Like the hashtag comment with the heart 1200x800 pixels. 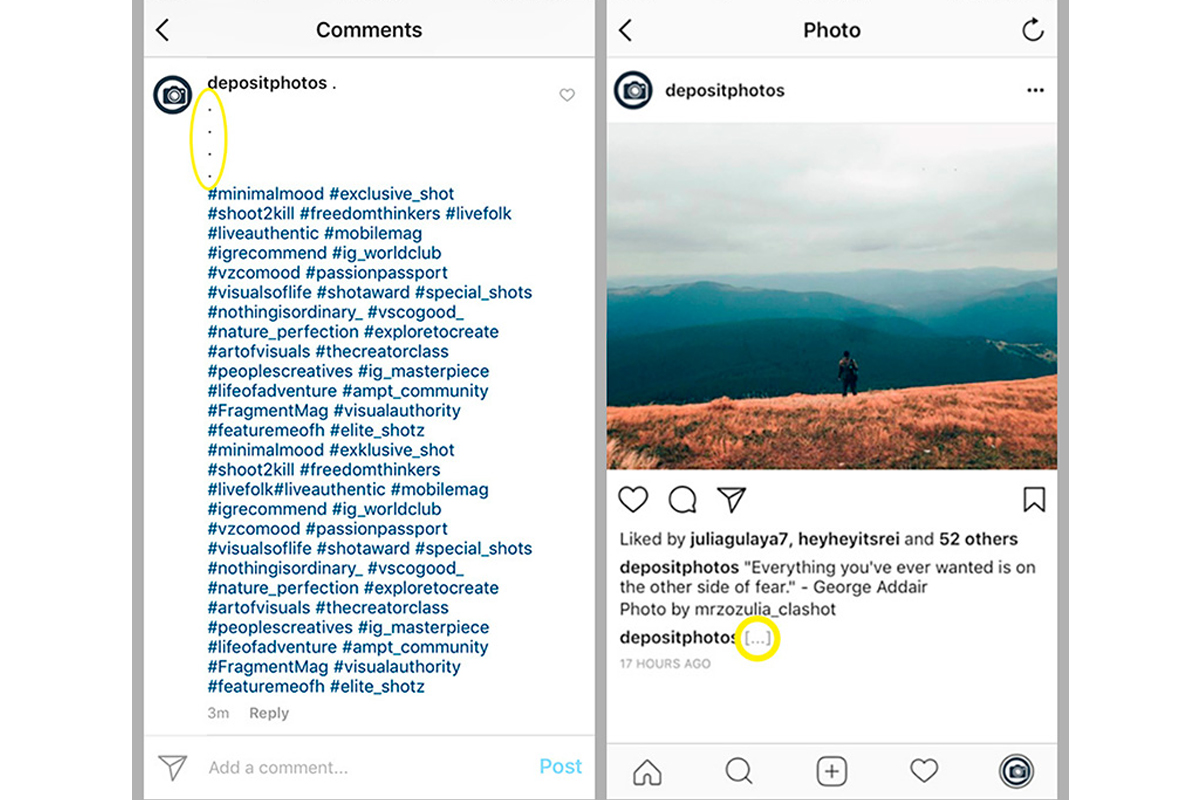coord(567,96)
